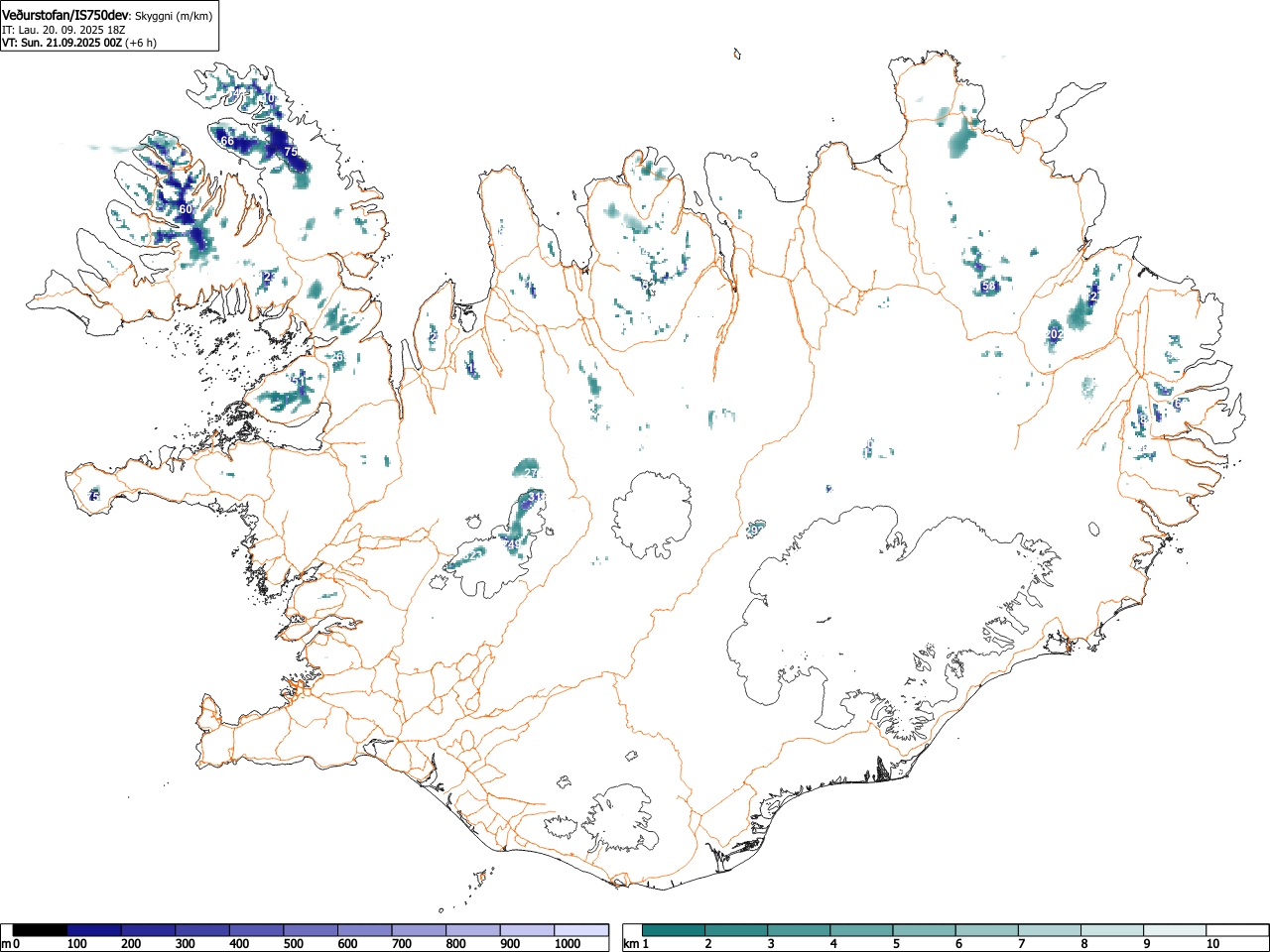Click the 9–10 km near-white legend swatch
1270x952 pixels.
1175,930
